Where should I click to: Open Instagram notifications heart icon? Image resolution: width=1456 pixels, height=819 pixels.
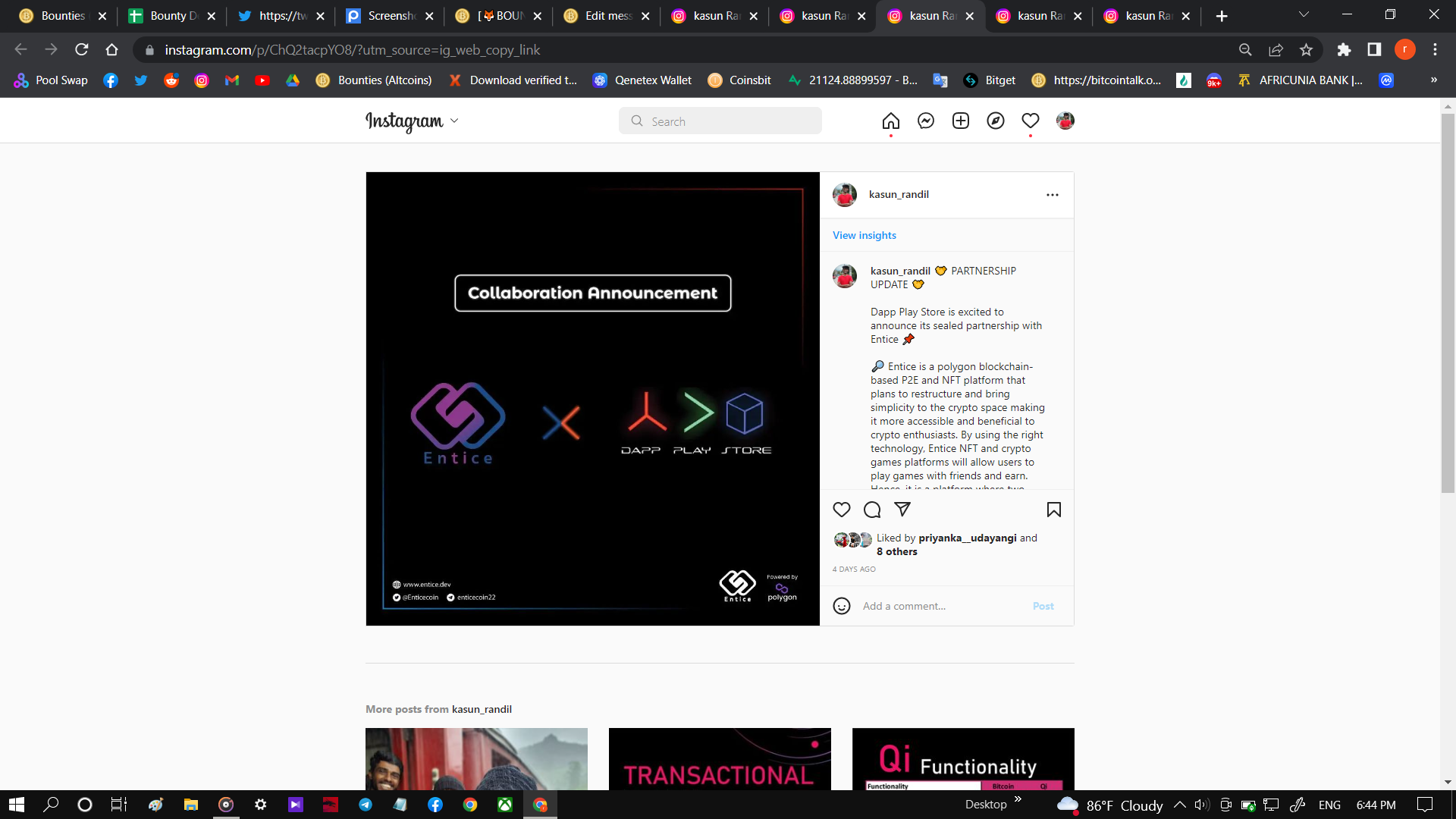(1031, 121)
